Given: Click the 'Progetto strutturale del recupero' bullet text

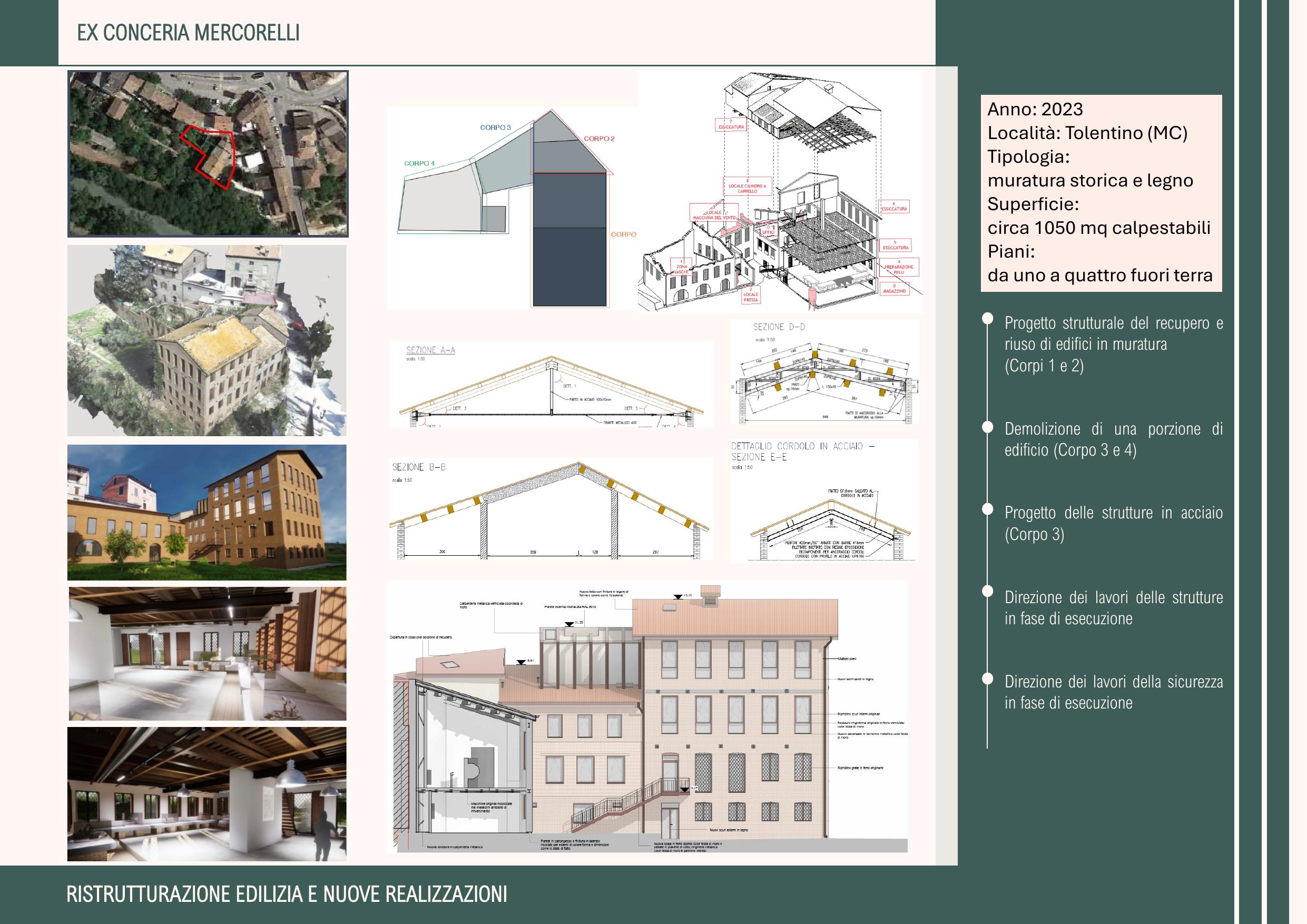Looking at the screenshot, I should pos(1114,344).
